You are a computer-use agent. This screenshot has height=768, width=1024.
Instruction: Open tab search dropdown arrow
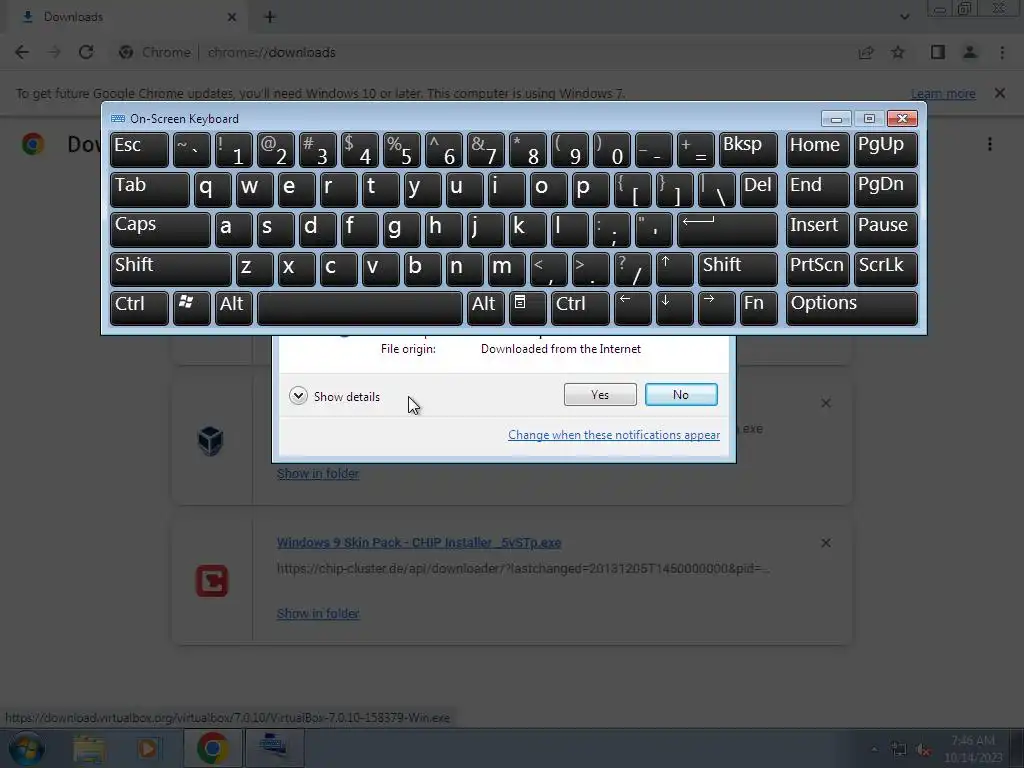(904, 17)
